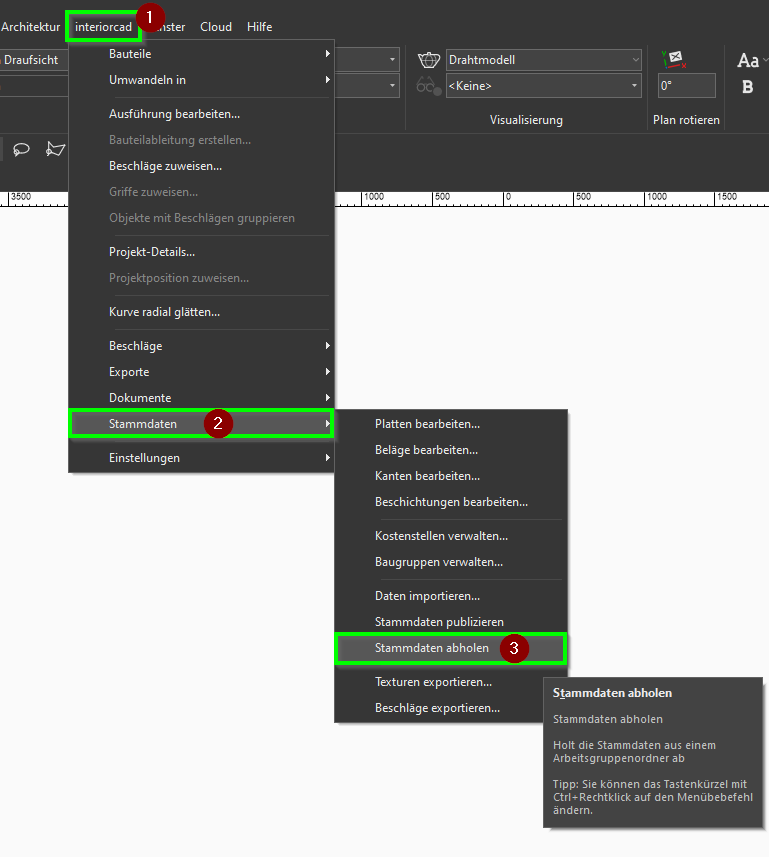Toggle bold B text formatting
Viewport: 769px width, 857px height.
click(x=747, y=86)
